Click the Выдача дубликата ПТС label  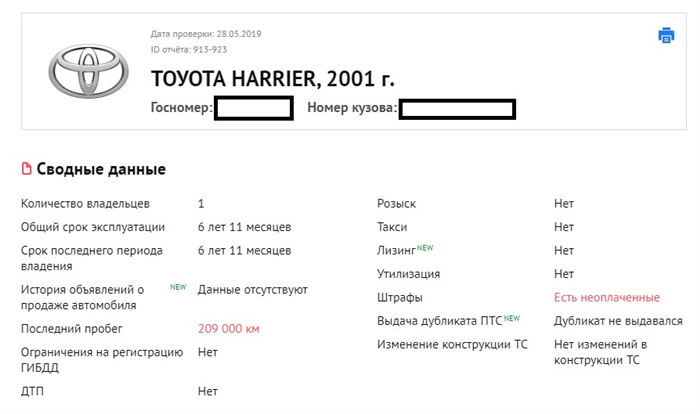[x=439, y=321]
